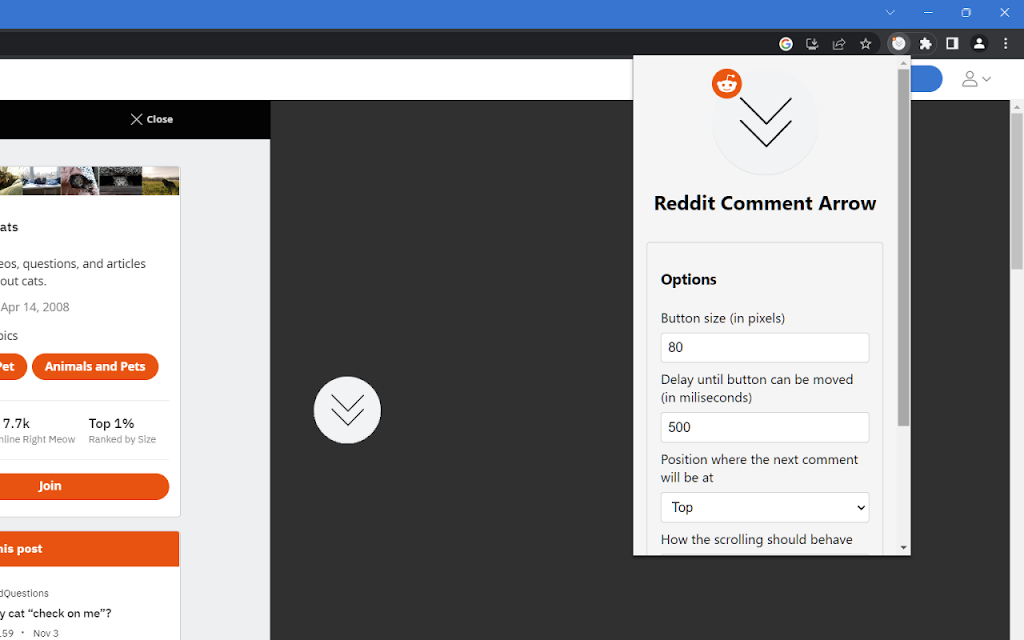This screenshot has width=1024, height=640.
Task: Click the share this page icon
Action: [x=839, y=44]
